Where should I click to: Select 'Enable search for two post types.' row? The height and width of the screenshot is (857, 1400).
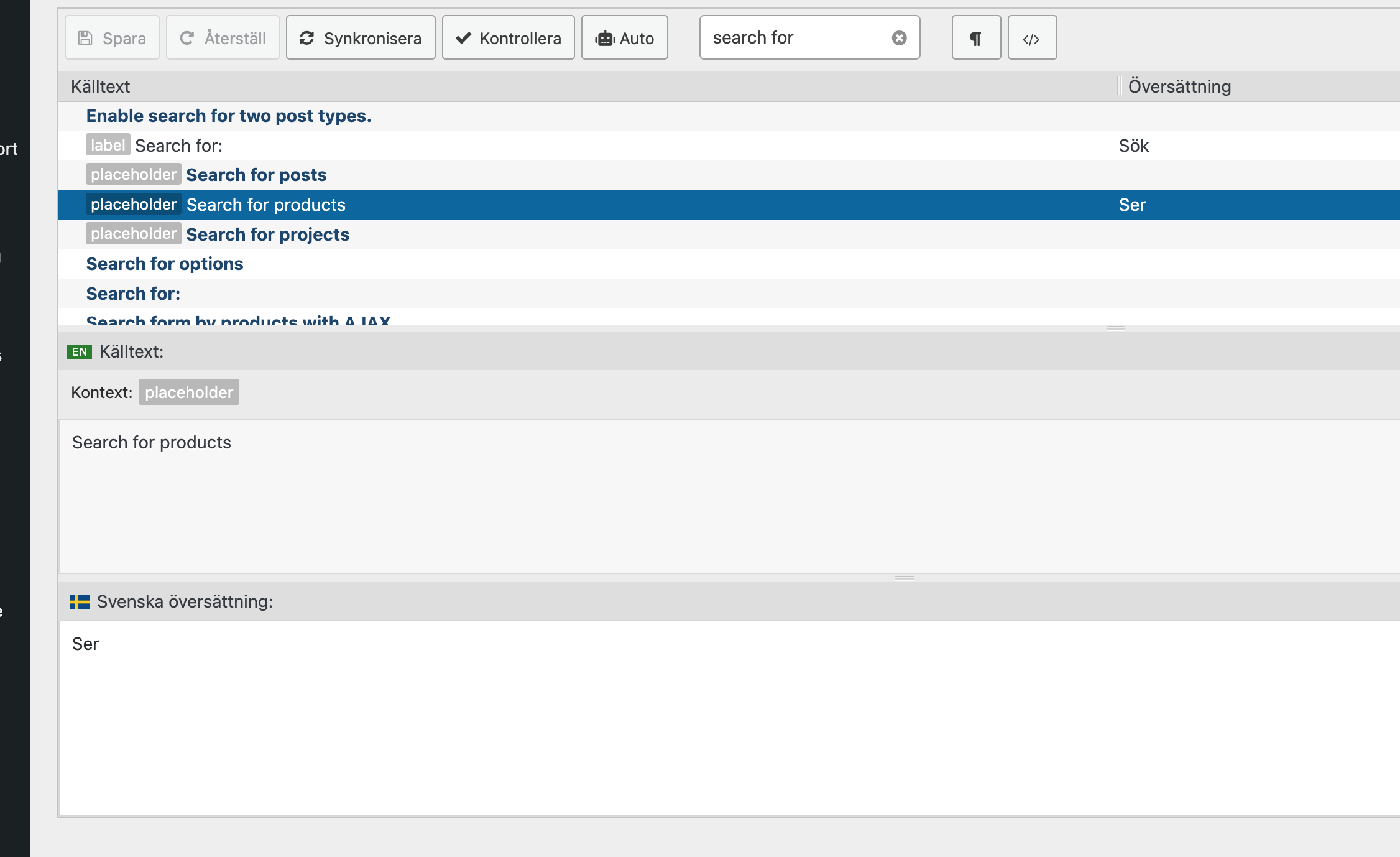tap(229, 116)
